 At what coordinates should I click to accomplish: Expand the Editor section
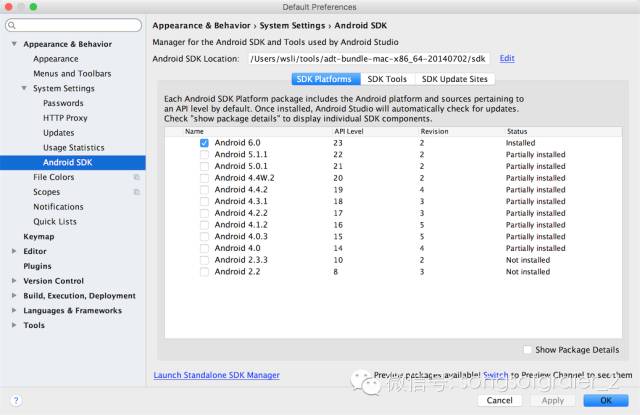pyautogui.click(x=14, y=251)
